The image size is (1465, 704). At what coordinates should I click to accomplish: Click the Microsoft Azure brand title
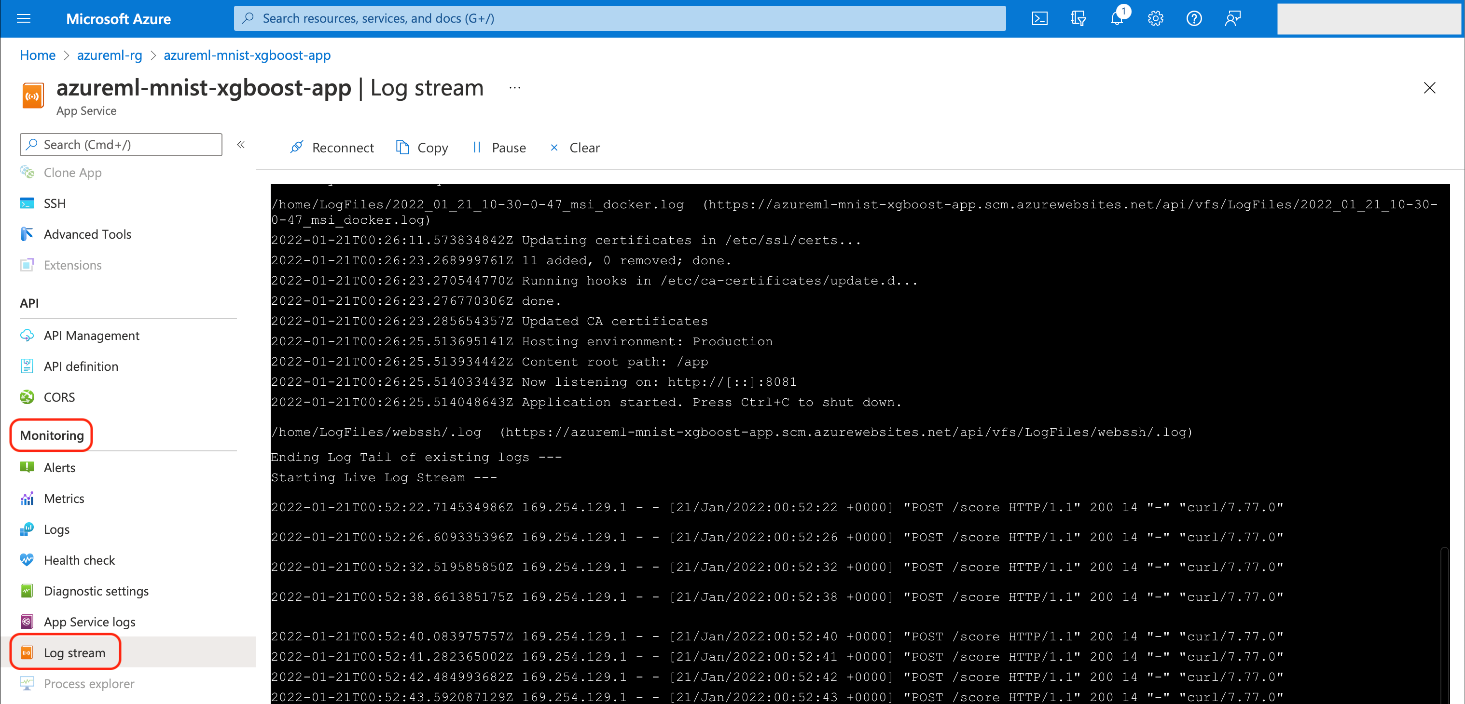point(118,19)
